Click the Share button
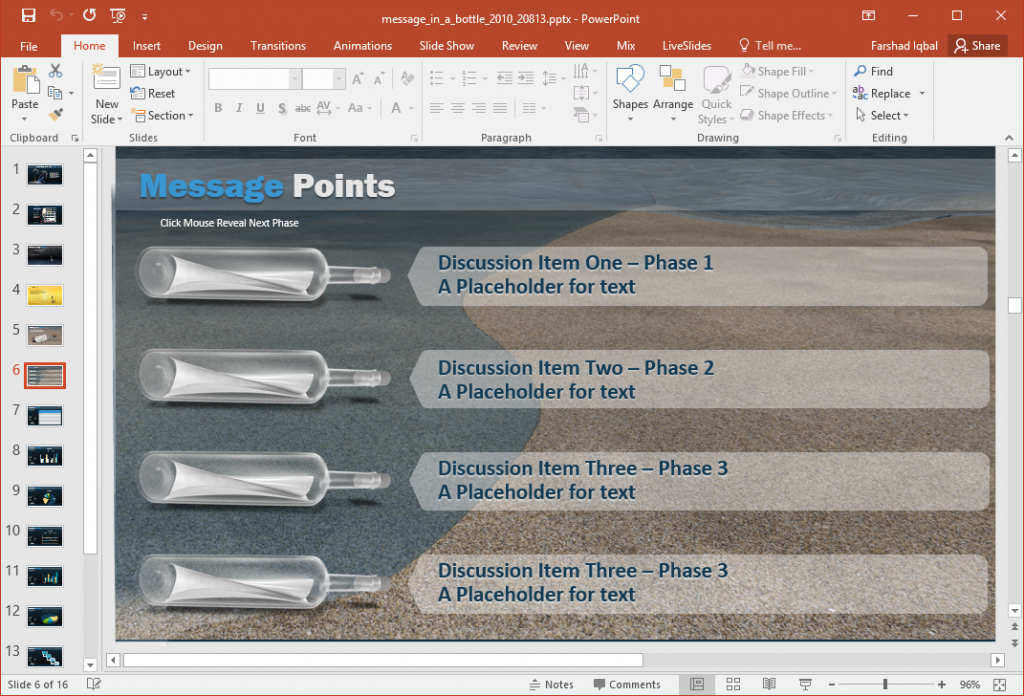Image resolution: width=1024 pixels, height=696 pixels. click(978, 46)
